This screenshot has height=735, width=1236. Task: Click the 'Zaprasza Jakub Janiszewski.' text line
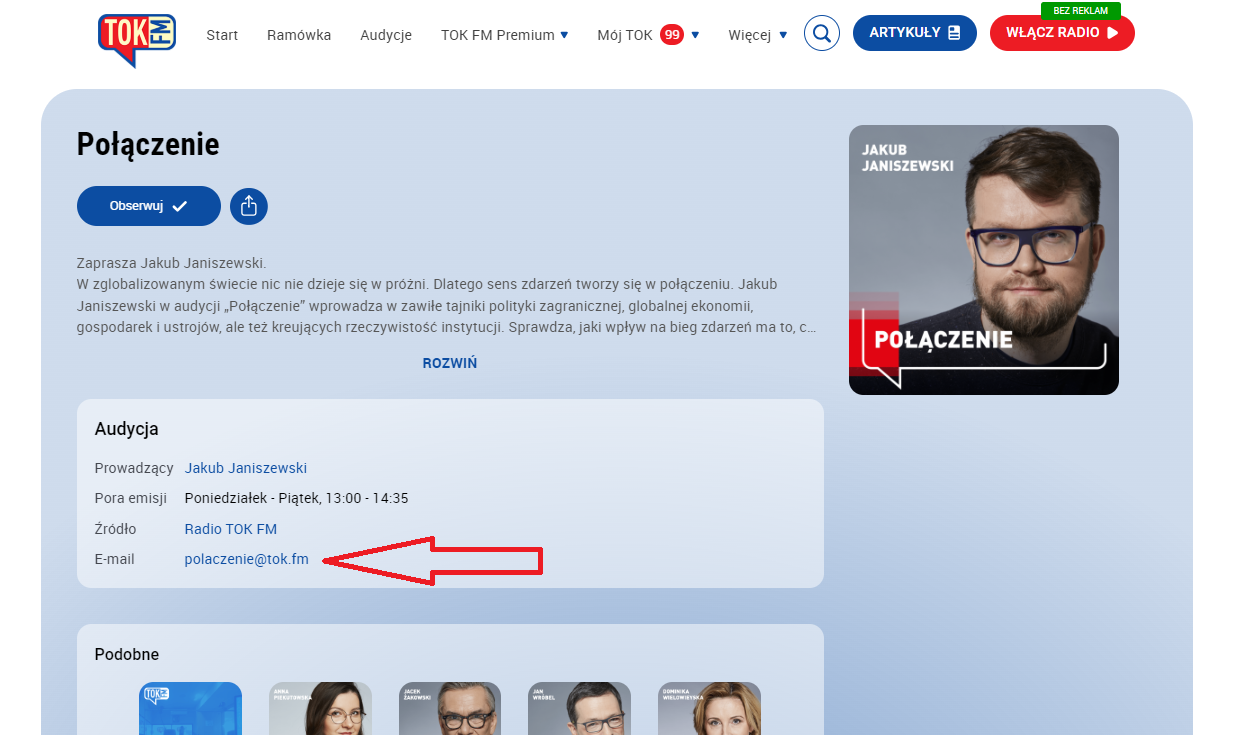pos(172,264)
